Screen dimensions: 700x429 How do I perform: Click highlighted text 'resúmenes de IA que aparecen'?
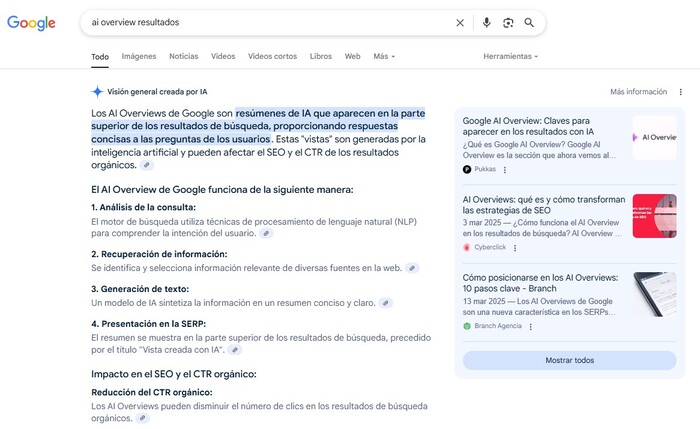[x=305, y=113]
